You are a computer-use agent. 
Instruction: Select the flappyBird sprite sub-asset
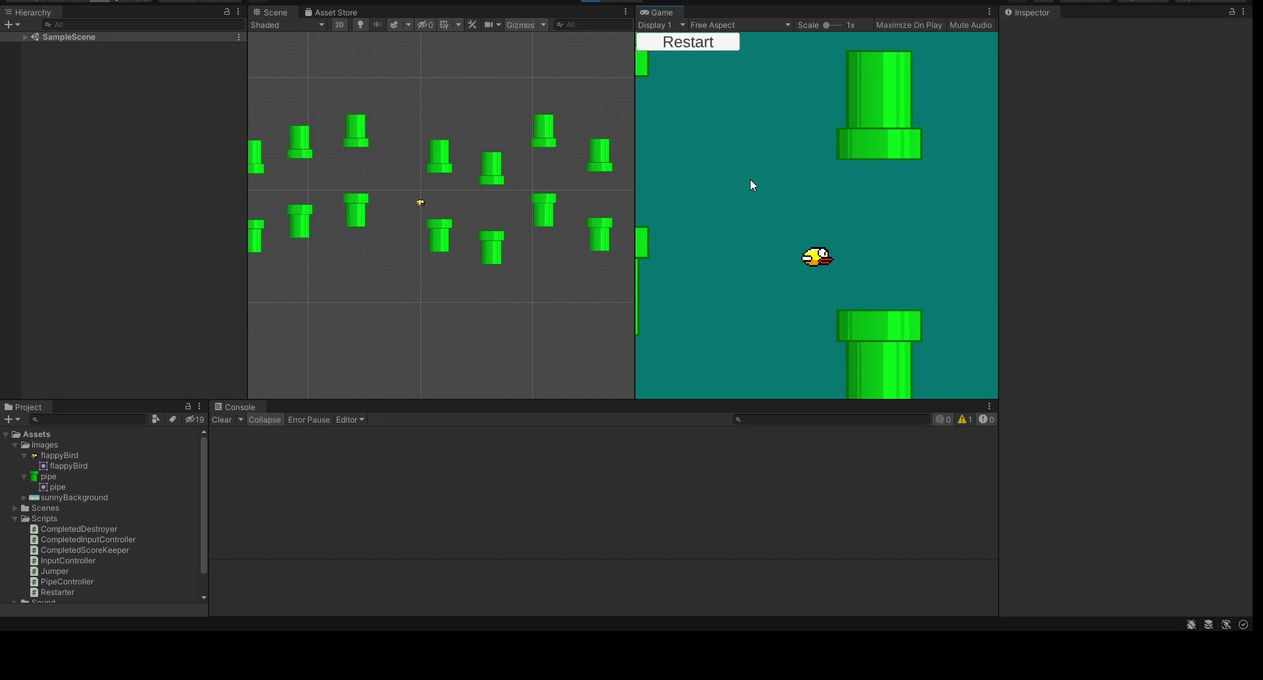point(63,466)
